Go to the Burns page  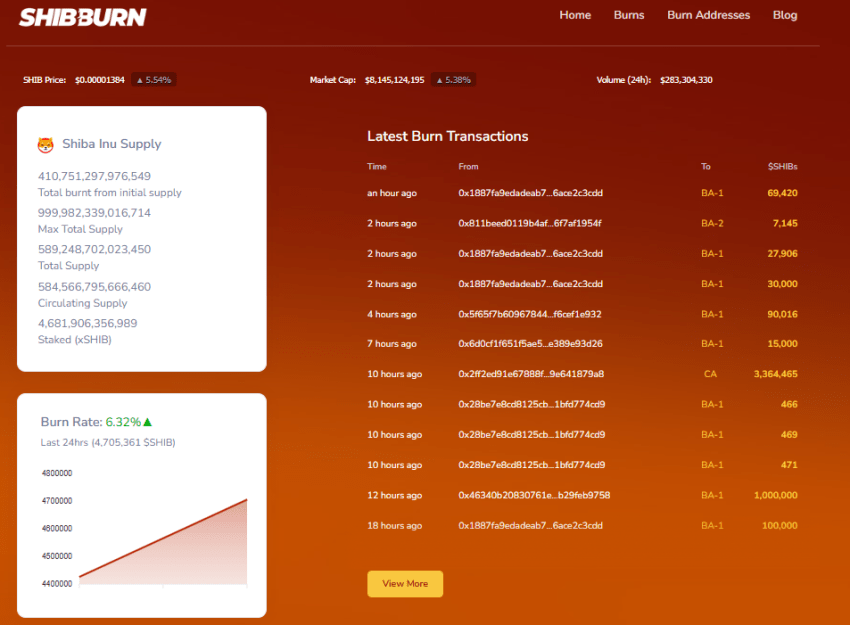629,15
